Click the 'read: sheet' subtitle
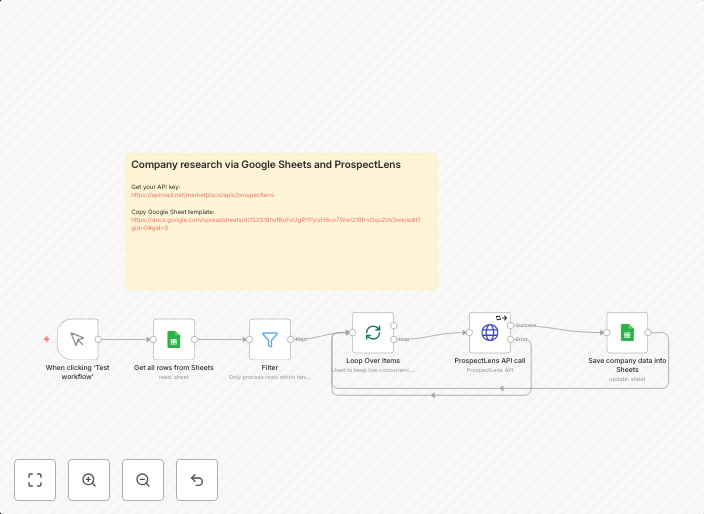This screenshot has height=514, width=704. [x=174, y=377]
